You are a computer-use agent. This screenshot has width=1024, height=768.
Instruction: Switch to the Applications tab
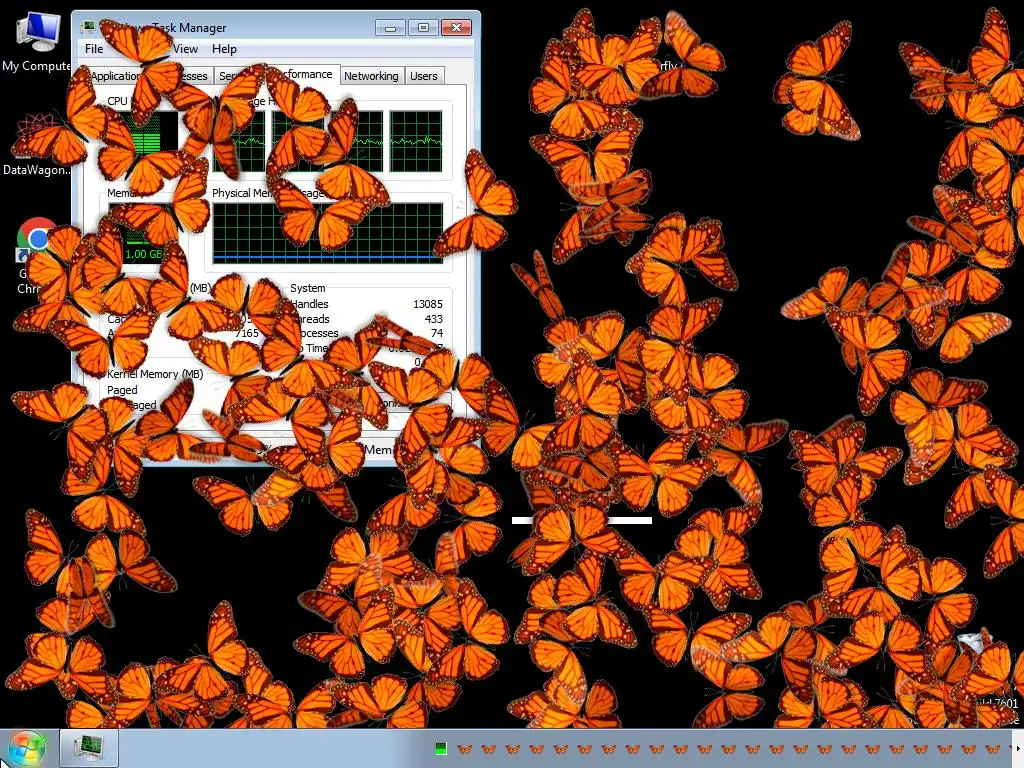point(115,76)
